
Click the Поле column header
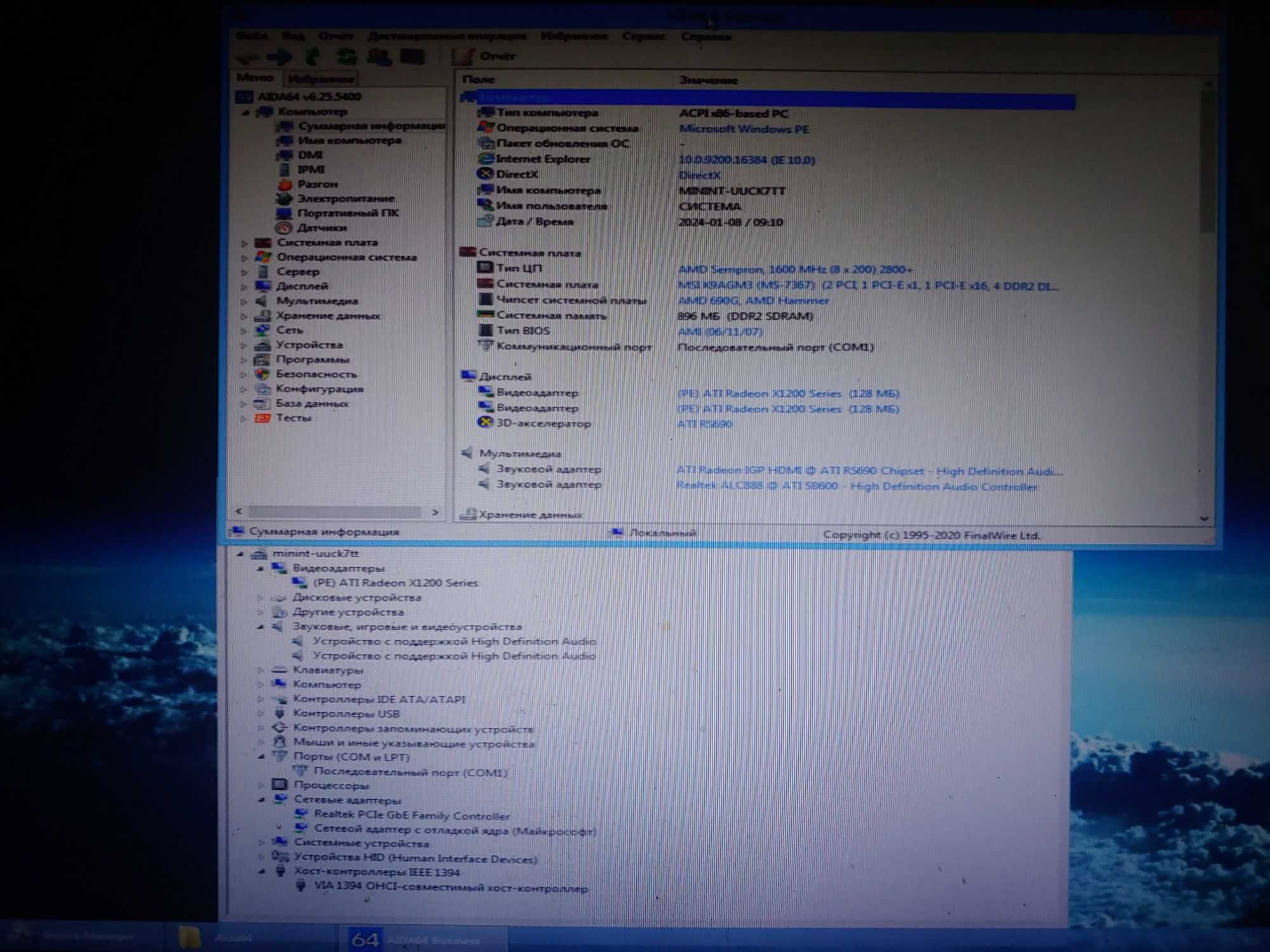(478, 80)
